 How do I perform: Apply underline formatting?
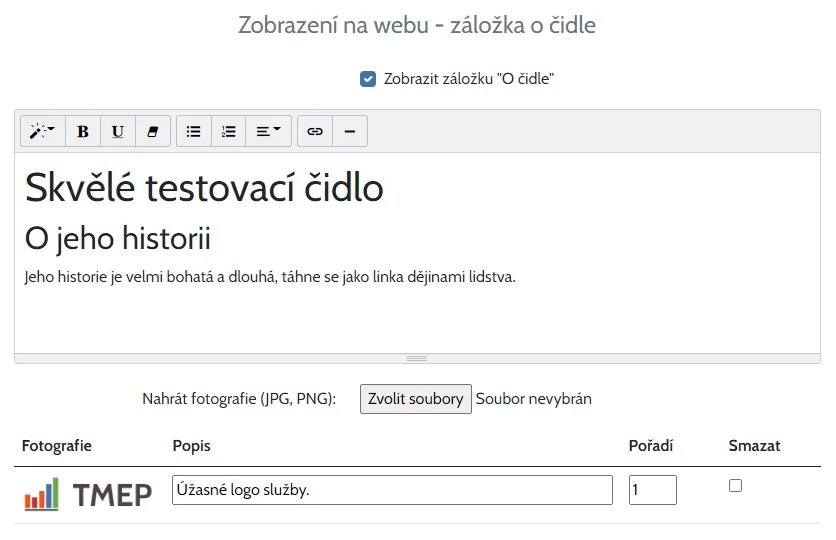pos(118,131)
